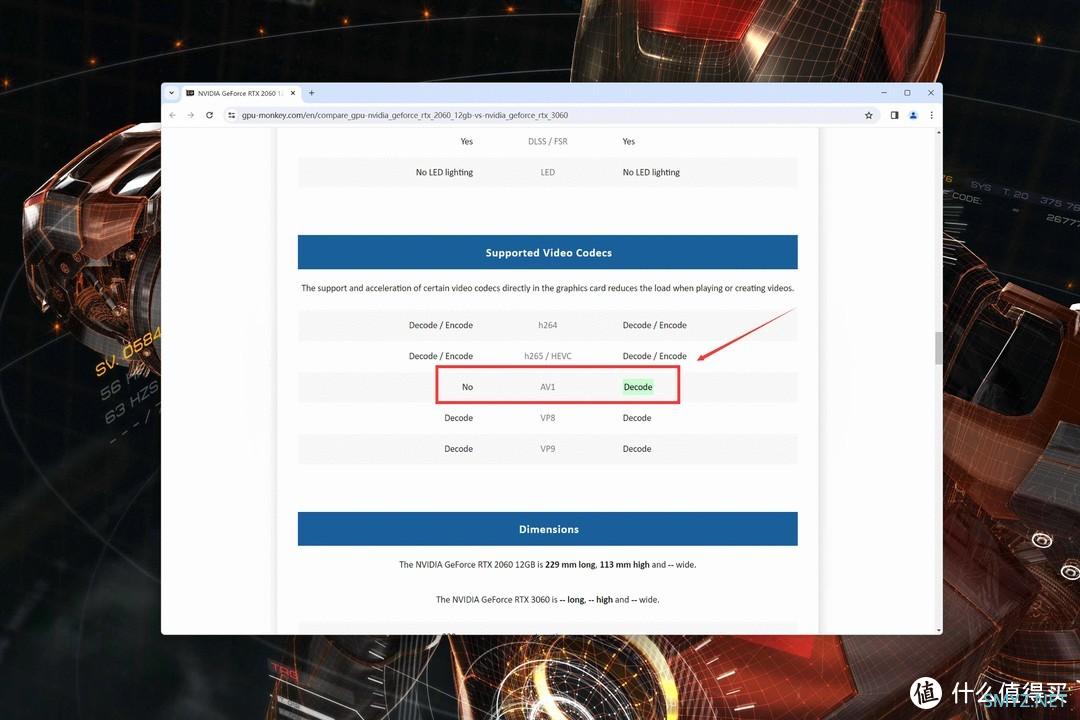The width and height of the screenshot is (1080, 720).
Task: Click right-column "Decode" in VP9 row
Action: pyautogui.click(x=637, y=449)
